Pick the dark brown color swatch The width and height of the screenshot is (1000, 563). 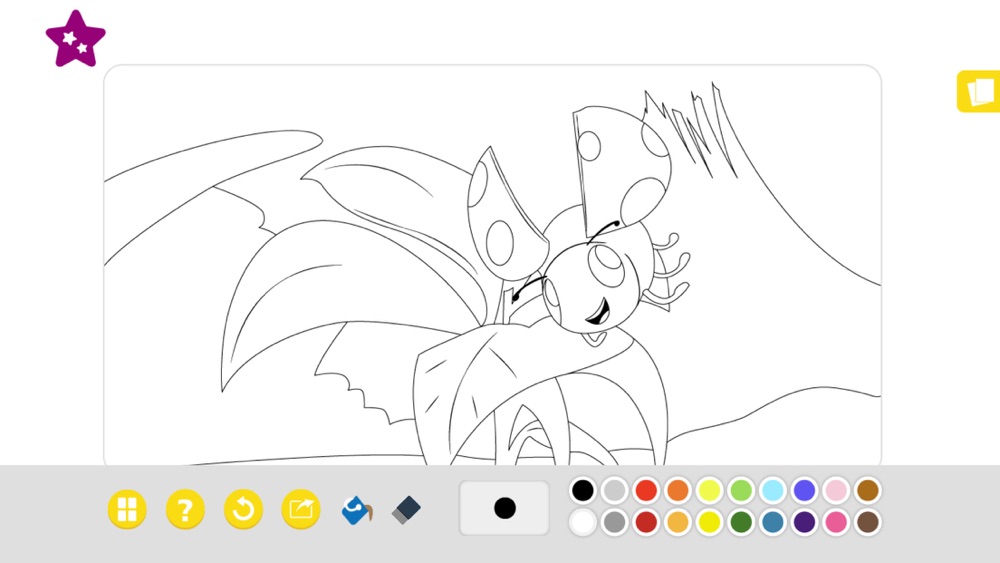point(868,522)
